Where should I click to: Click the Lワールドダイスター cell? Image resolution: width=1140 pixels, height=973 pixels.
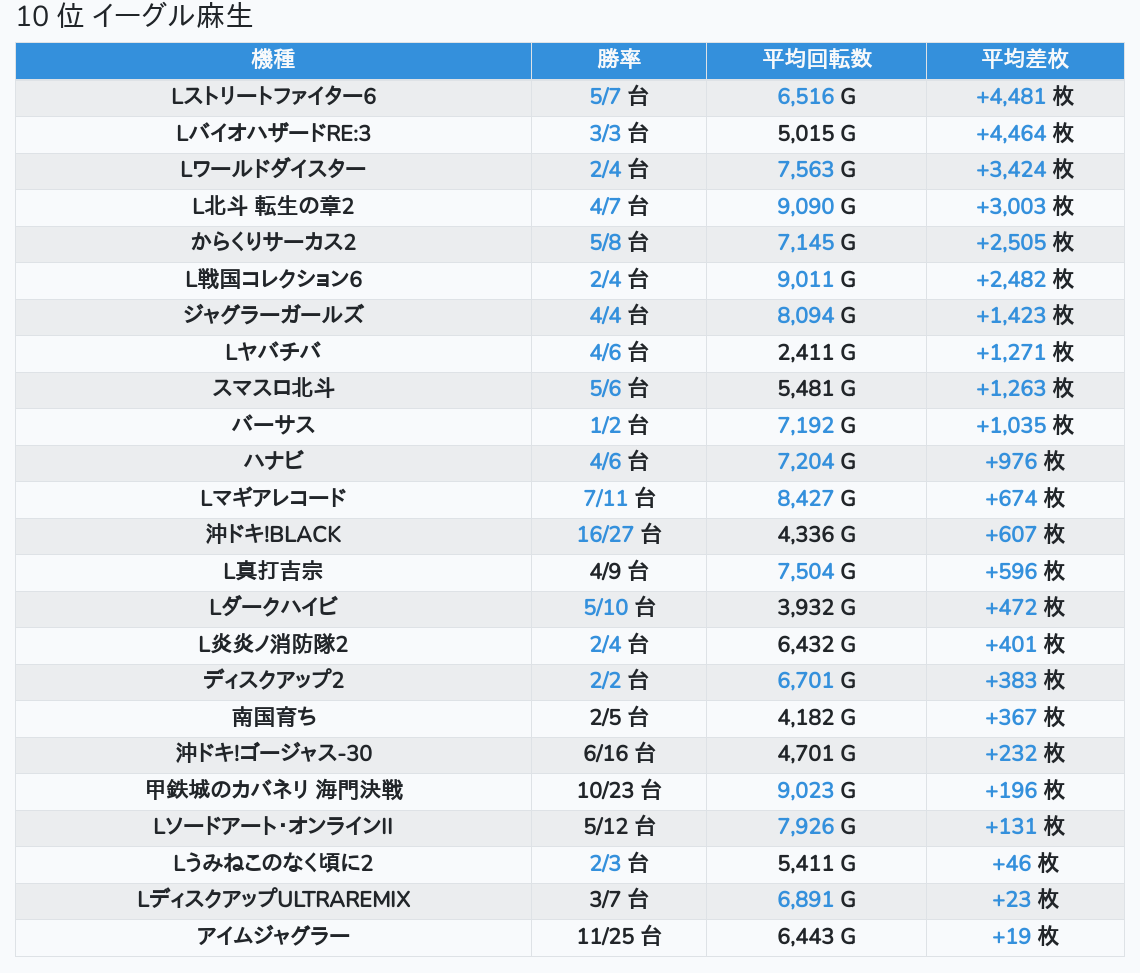(x=273, y=169)
